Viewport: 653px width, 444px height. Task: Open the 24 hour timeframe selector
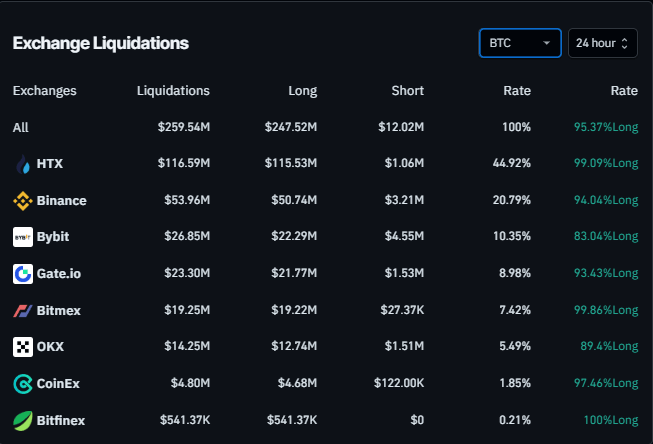[x=603, y=43]
